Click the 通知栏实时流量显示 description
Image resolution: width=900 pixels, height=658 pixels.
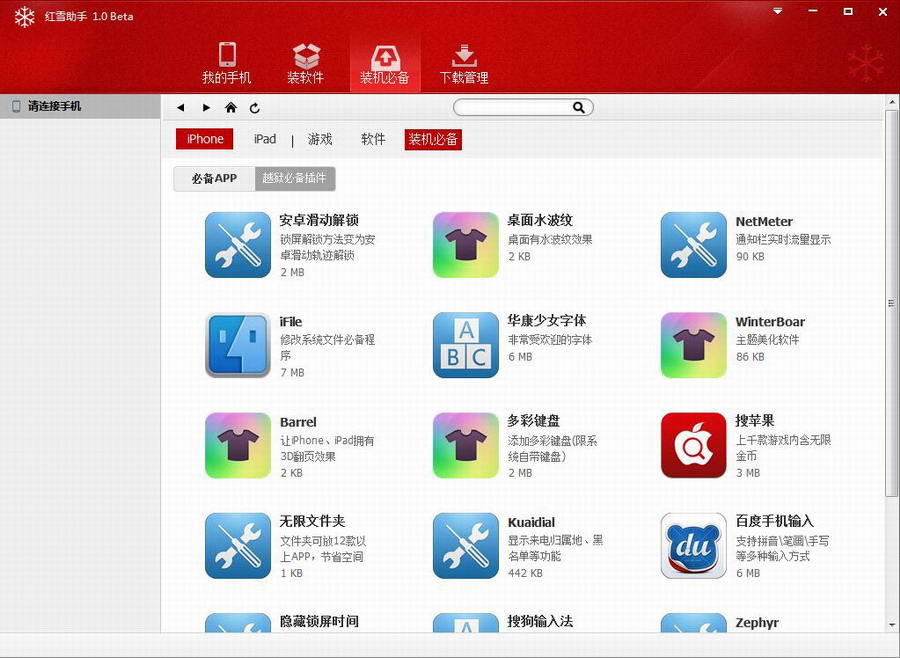[783, 240]
